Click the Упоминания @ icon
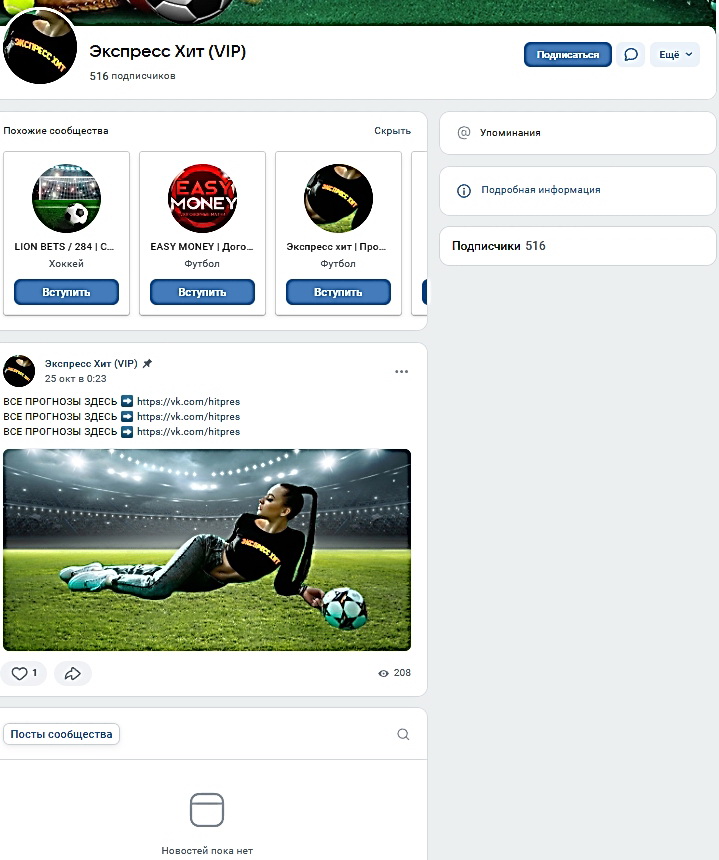Viewport: 719px width, 860px height. coord(464,133)
